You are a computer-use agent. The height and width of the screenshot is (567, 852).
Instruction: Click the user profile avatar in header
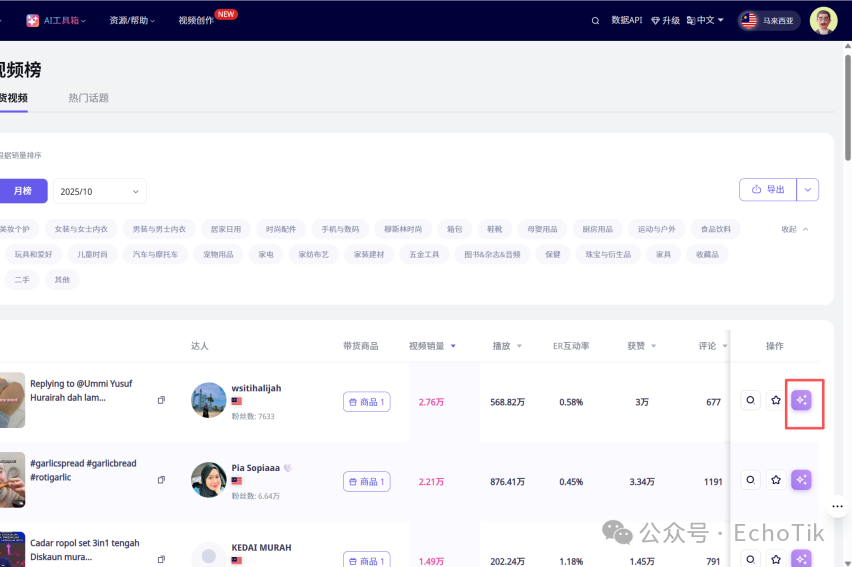click(823, 20)
